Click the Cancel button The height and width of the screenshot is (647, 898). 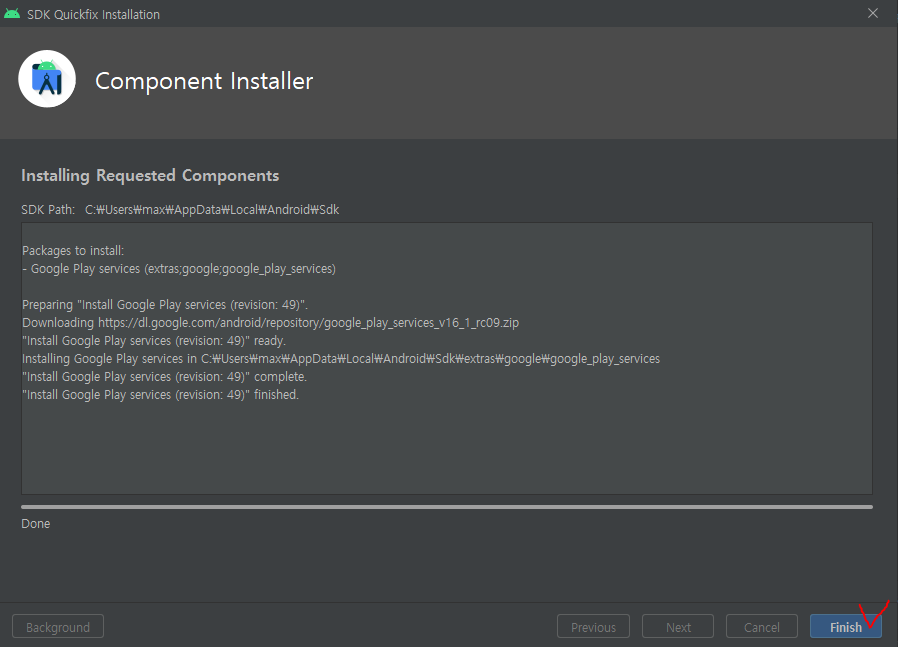click(762, 626)
